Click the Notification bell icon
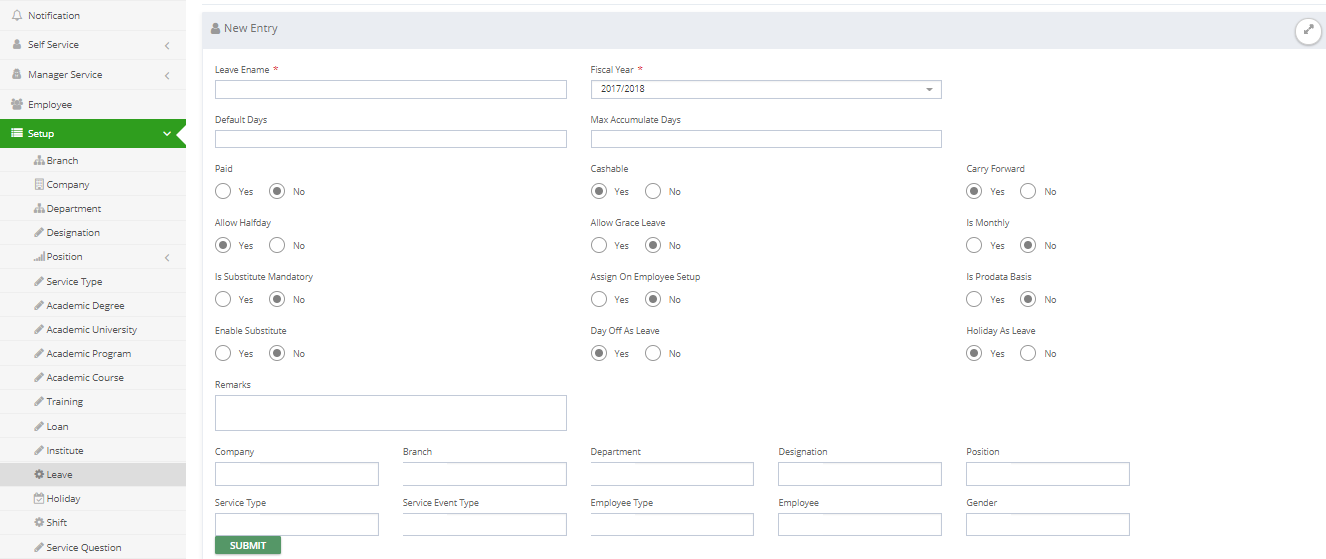The width and height of the screenshot is (1326, 559). [16, 16]
